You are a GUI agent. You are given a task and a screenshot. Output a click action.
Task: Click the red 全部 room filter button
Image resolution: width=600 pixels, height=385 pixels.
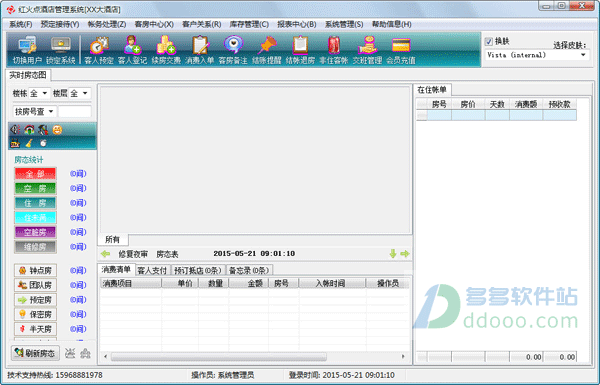35,174
